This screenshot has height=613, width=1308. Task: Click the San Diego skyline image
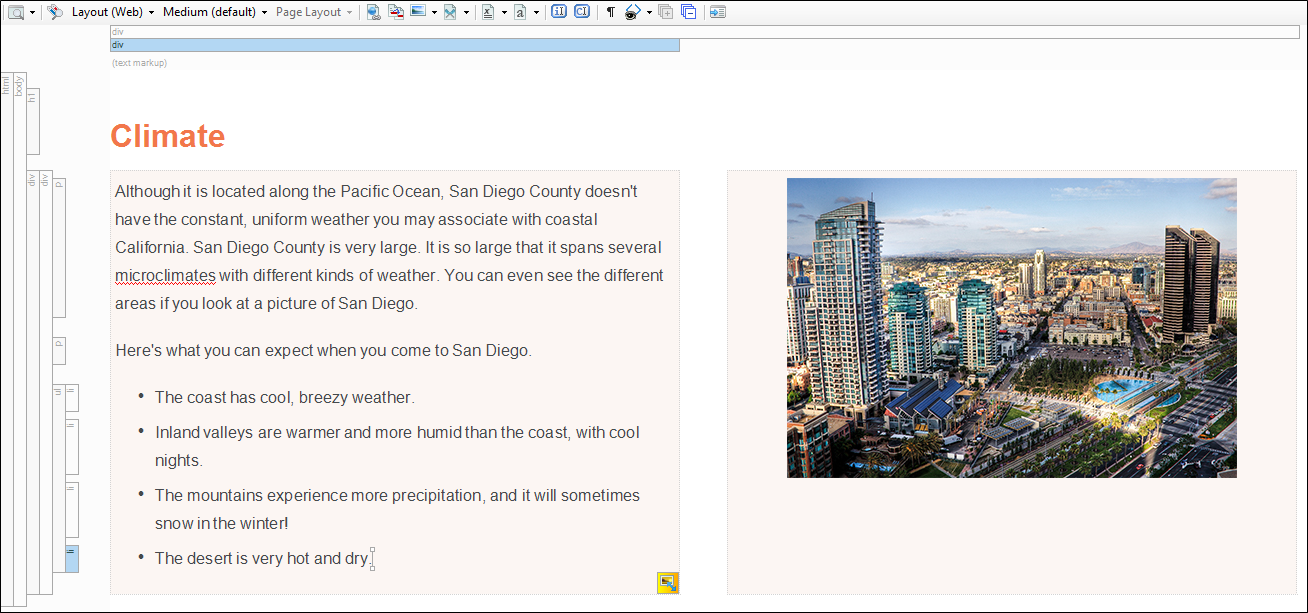tap(1012, 328)
